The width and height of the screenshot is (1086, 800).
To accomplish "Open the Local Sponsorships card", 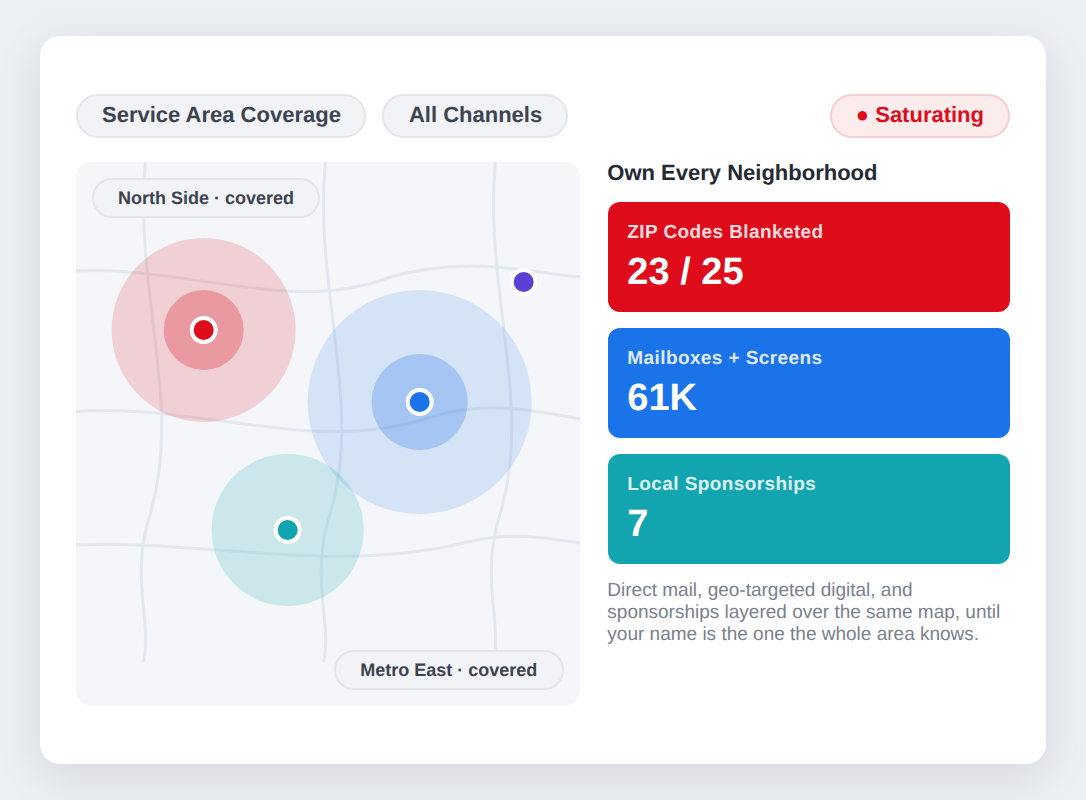I will pyautogui.click(x=809, y=509).
